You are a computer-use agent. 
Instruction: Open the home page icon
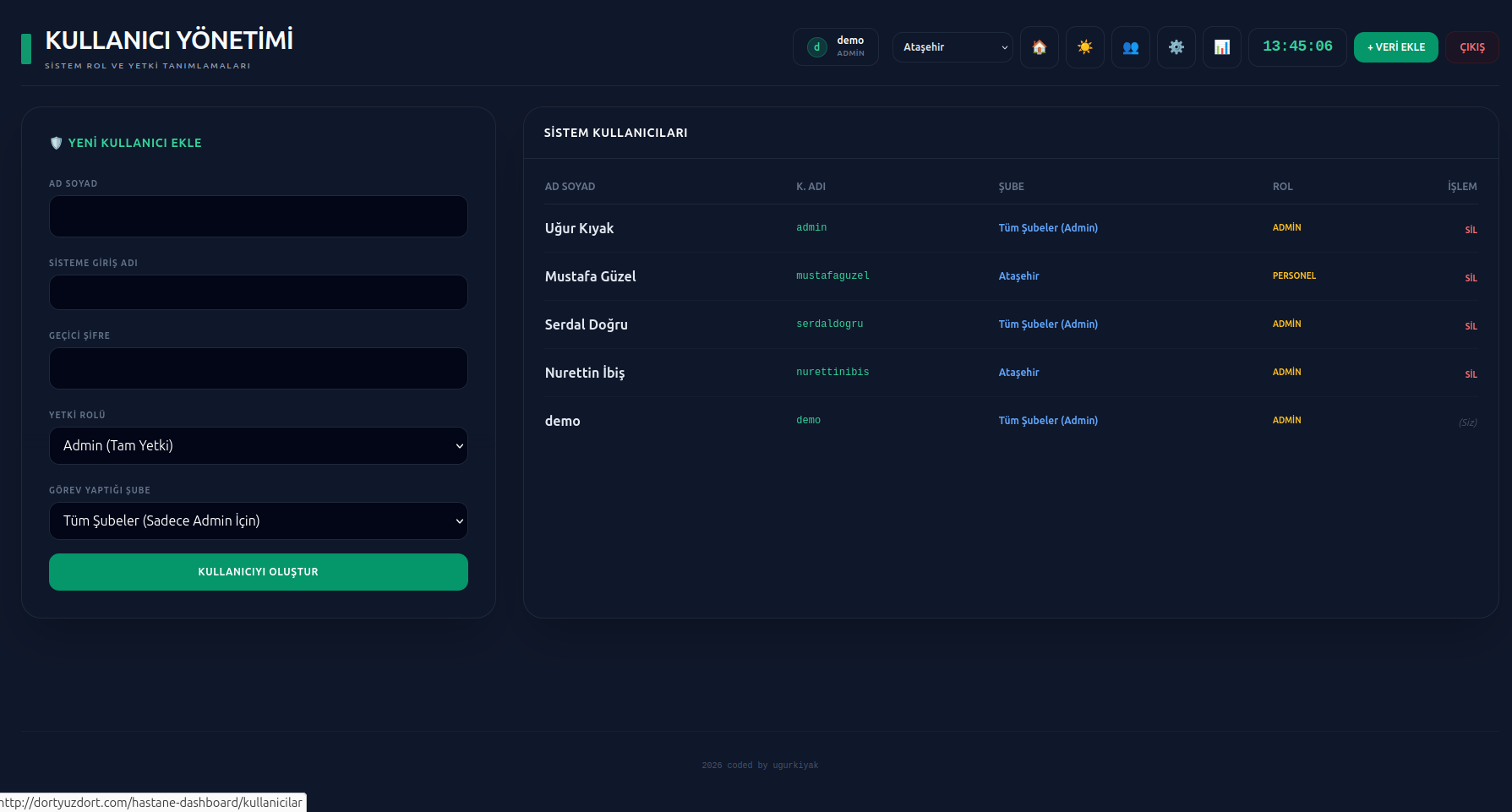click(1040, 47)
